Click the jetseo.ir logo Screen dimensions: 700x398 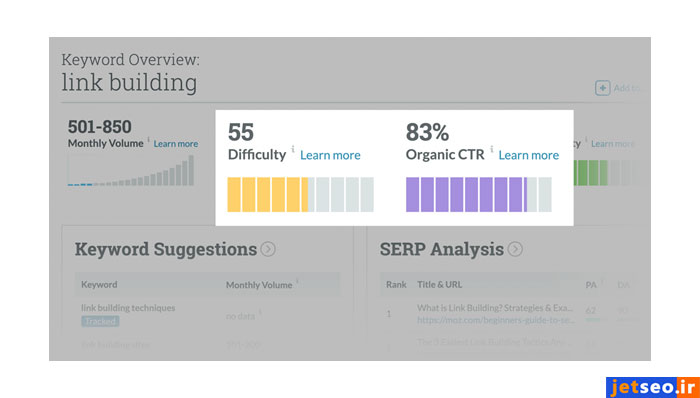pos(653,387)
